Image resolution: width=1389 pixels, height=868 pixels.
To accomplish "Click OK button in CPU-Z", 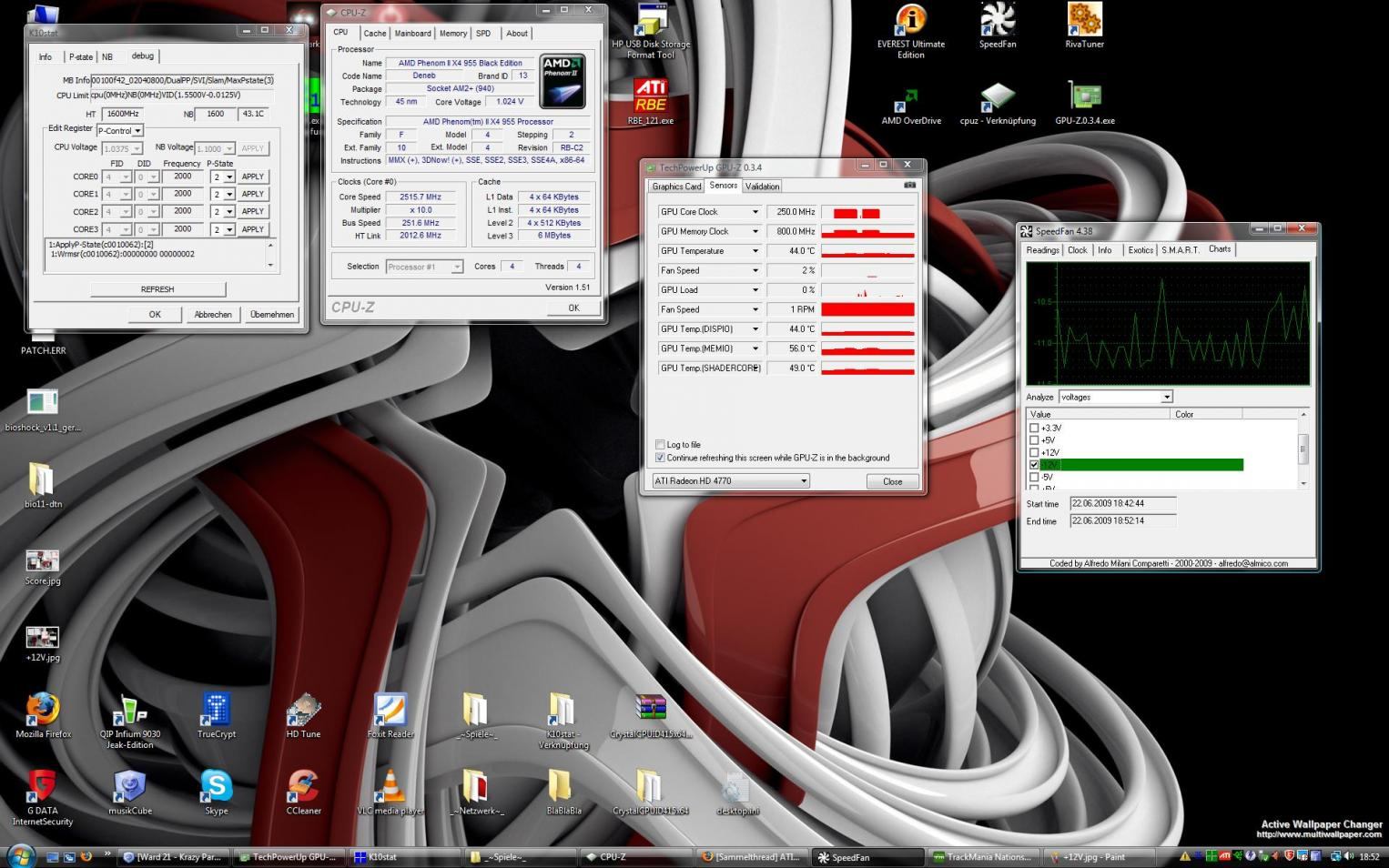I will [x=573, y=308].
